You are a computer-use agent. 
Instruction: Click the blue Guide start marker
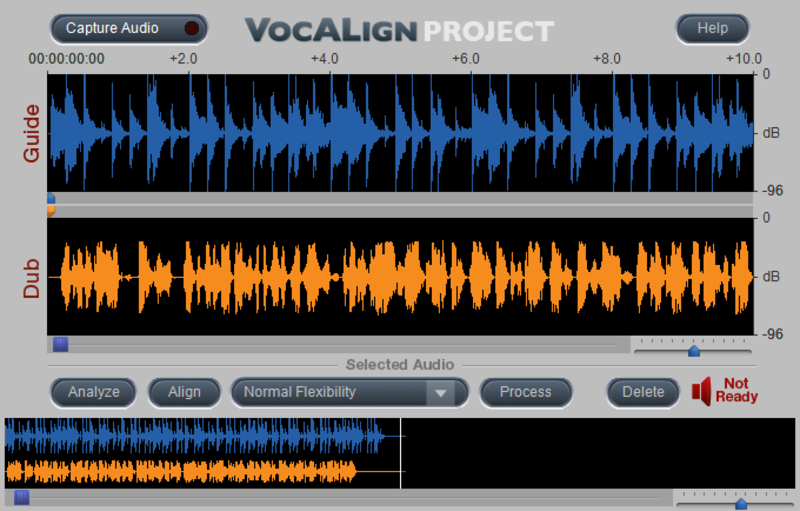pos(51,198)
